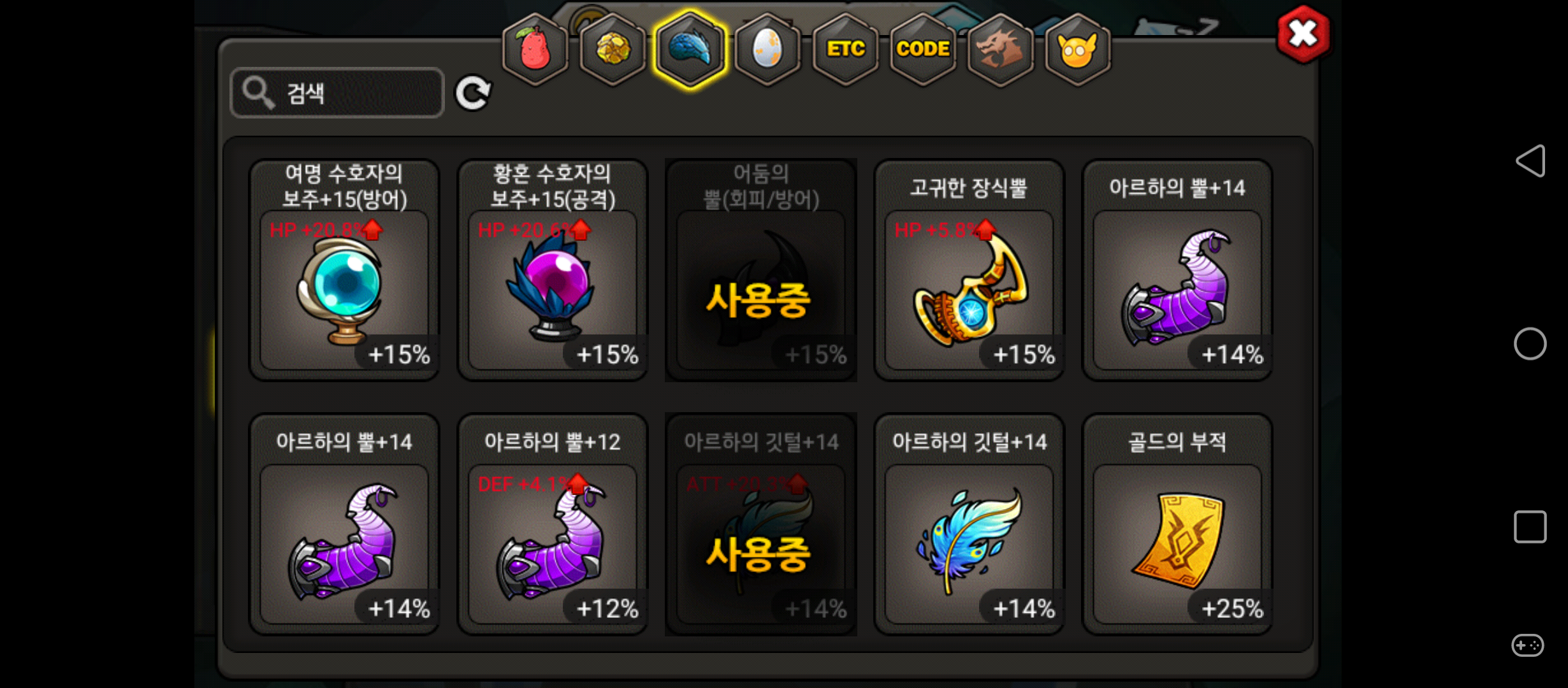The image size is (1568, 688).
Task: Choose the 골드의 부적 gold talisman
Action: tap(1177, 524)
